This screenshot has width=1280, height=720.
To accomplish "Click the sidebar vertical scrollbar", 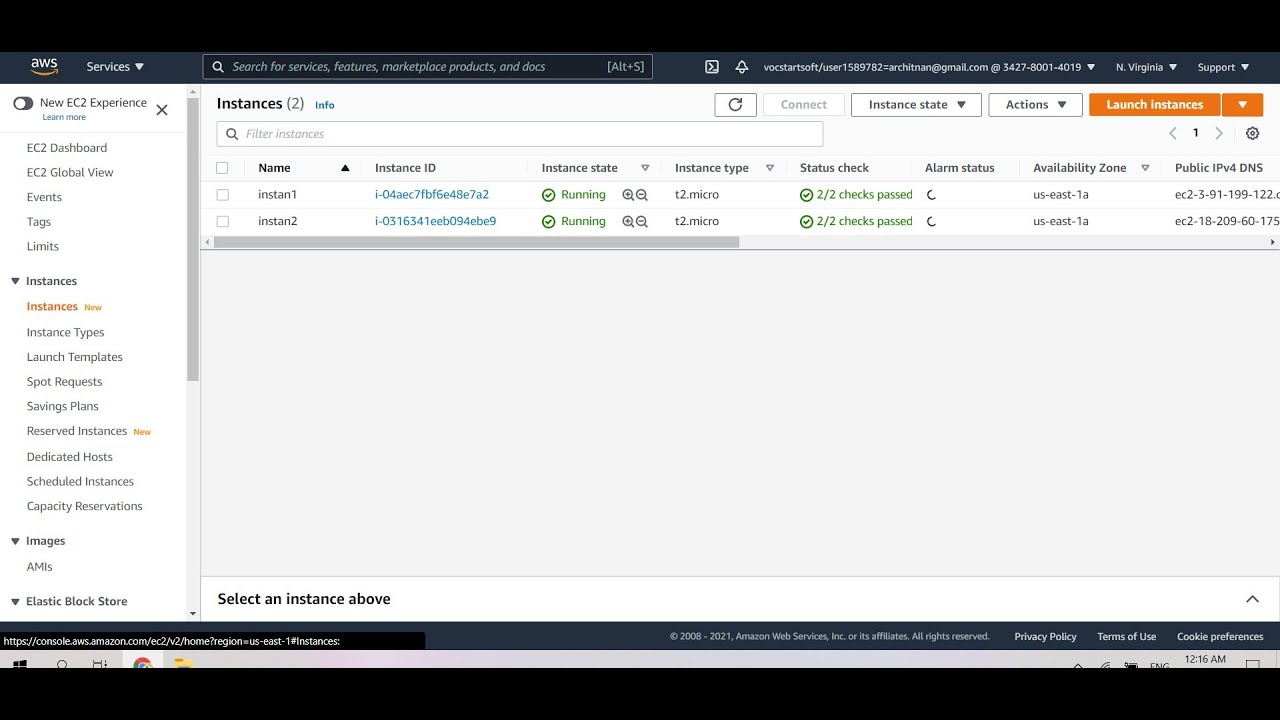I will pos(193,240).
